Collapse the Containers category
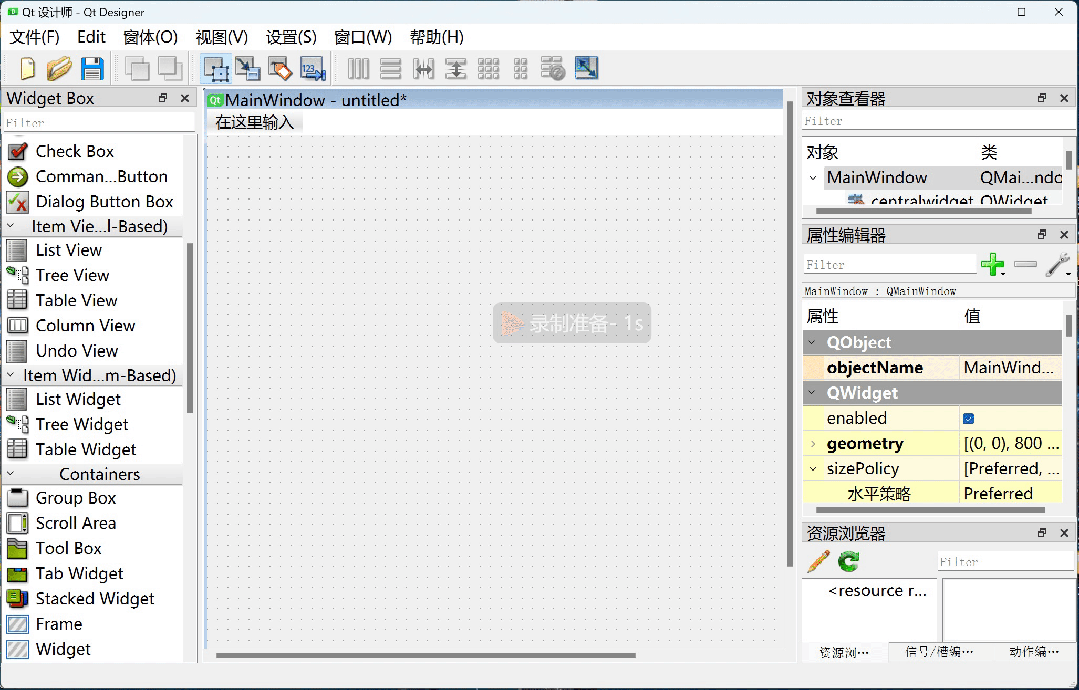This screenshot has height=690, width=1079. click(x=11, y=473)
